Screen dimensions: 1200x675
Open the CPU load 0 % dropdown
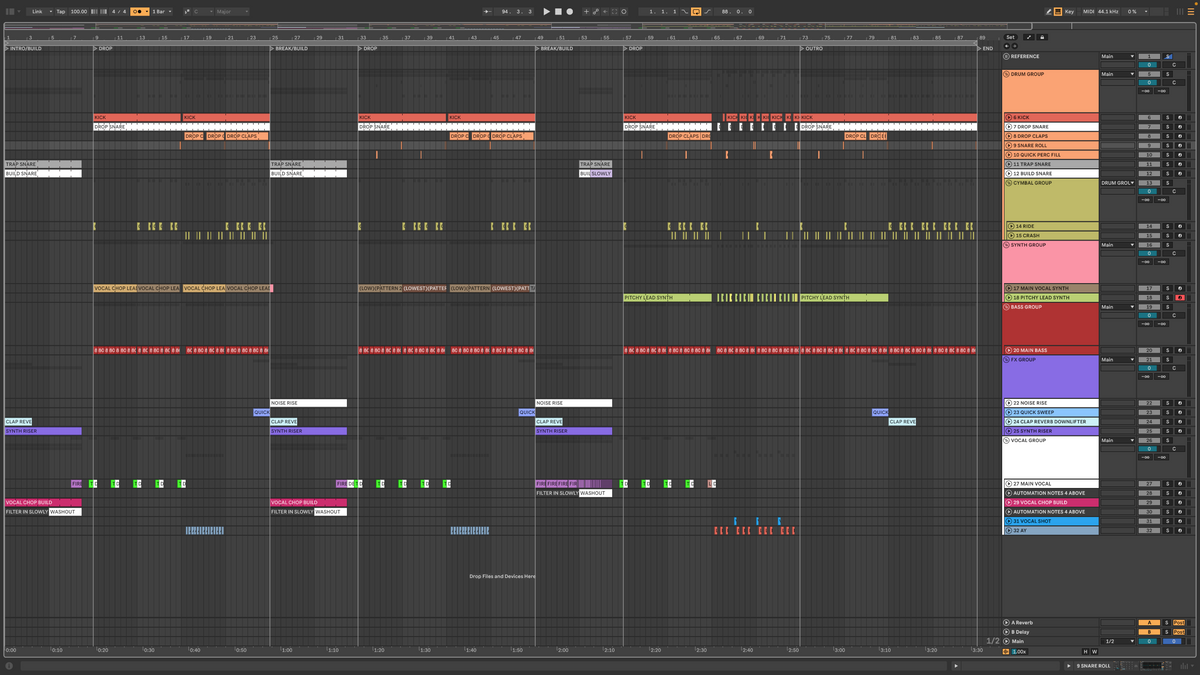pyautogui.click(x=1133, y=11)
